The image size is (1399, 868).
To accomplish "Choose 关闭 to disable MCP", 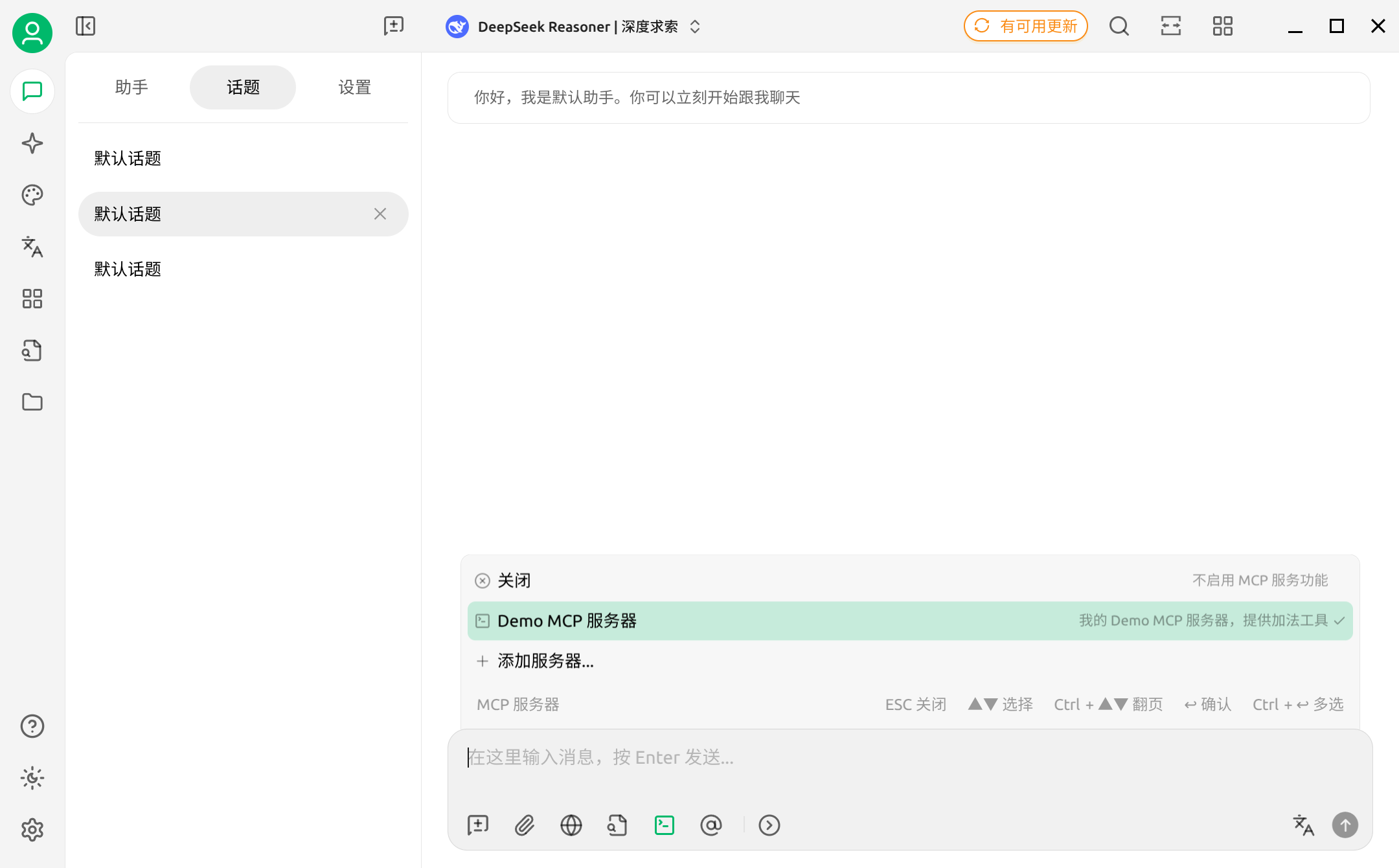I will [910, 580].
